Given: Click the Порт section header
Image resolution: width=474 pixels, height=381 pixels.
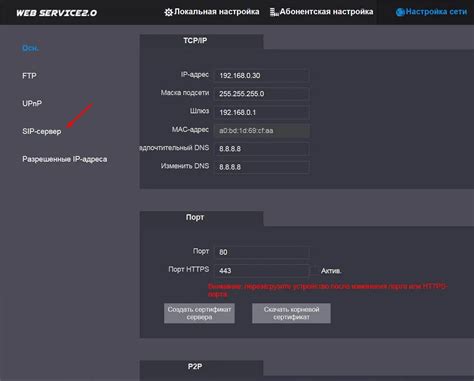Looking at the screenshot, I should (201, 218).
